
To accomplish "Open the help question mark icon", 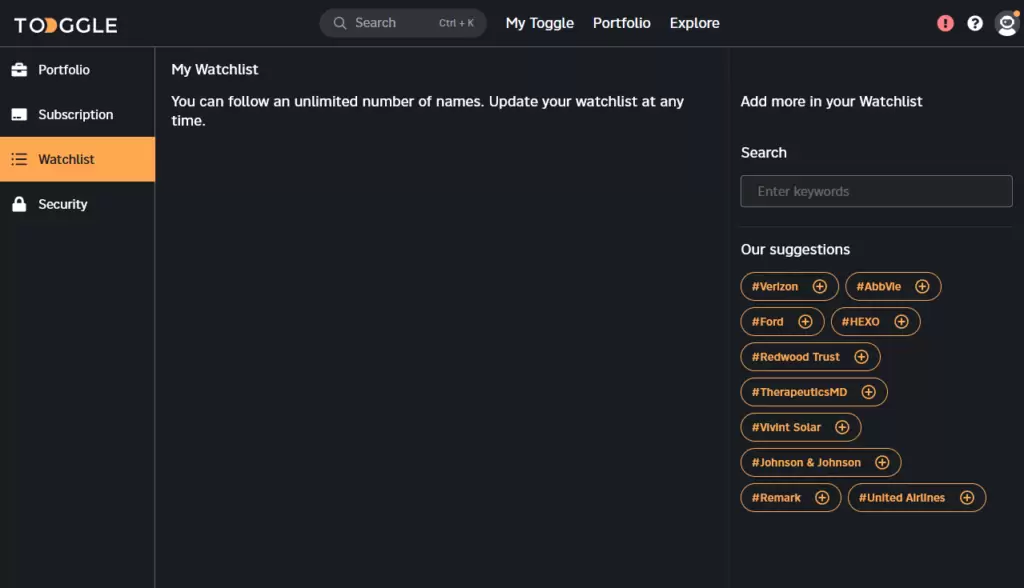I will (975, 24).
